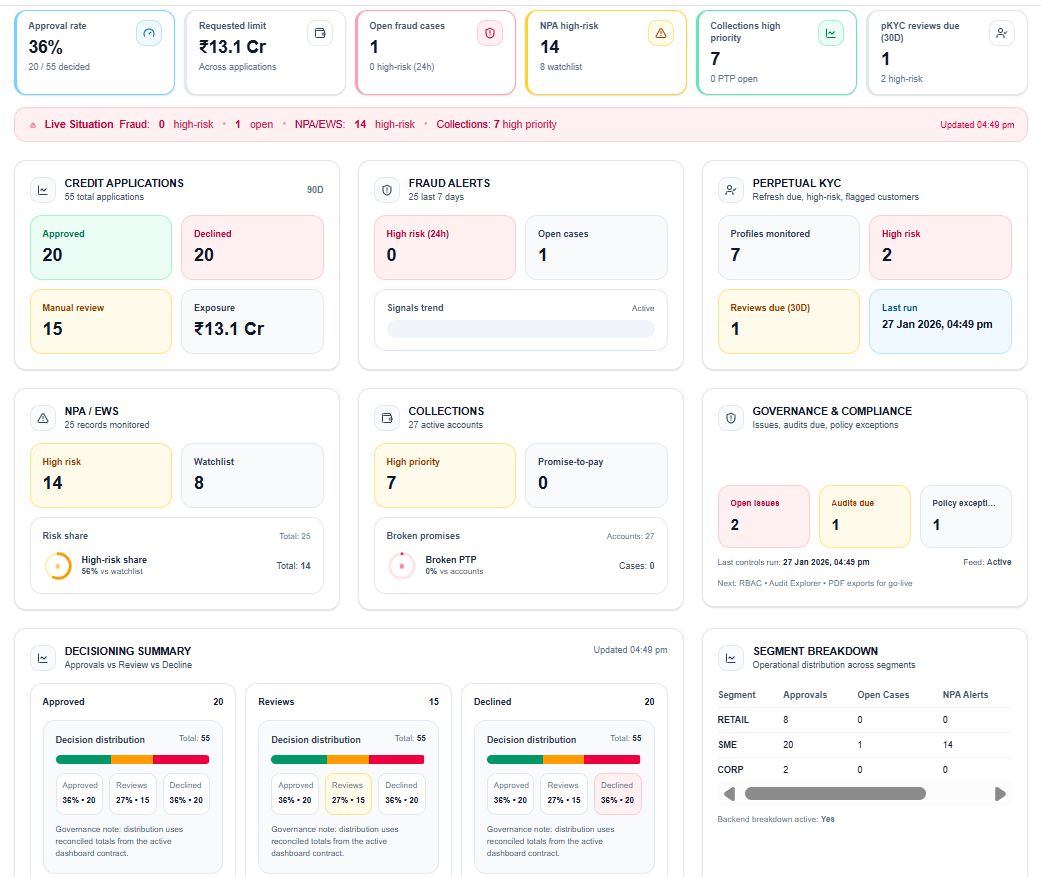This screenshot has width=1041, height=877.
Task: Click the left arrow in Segment Breakdown
Action: [729, 793]
